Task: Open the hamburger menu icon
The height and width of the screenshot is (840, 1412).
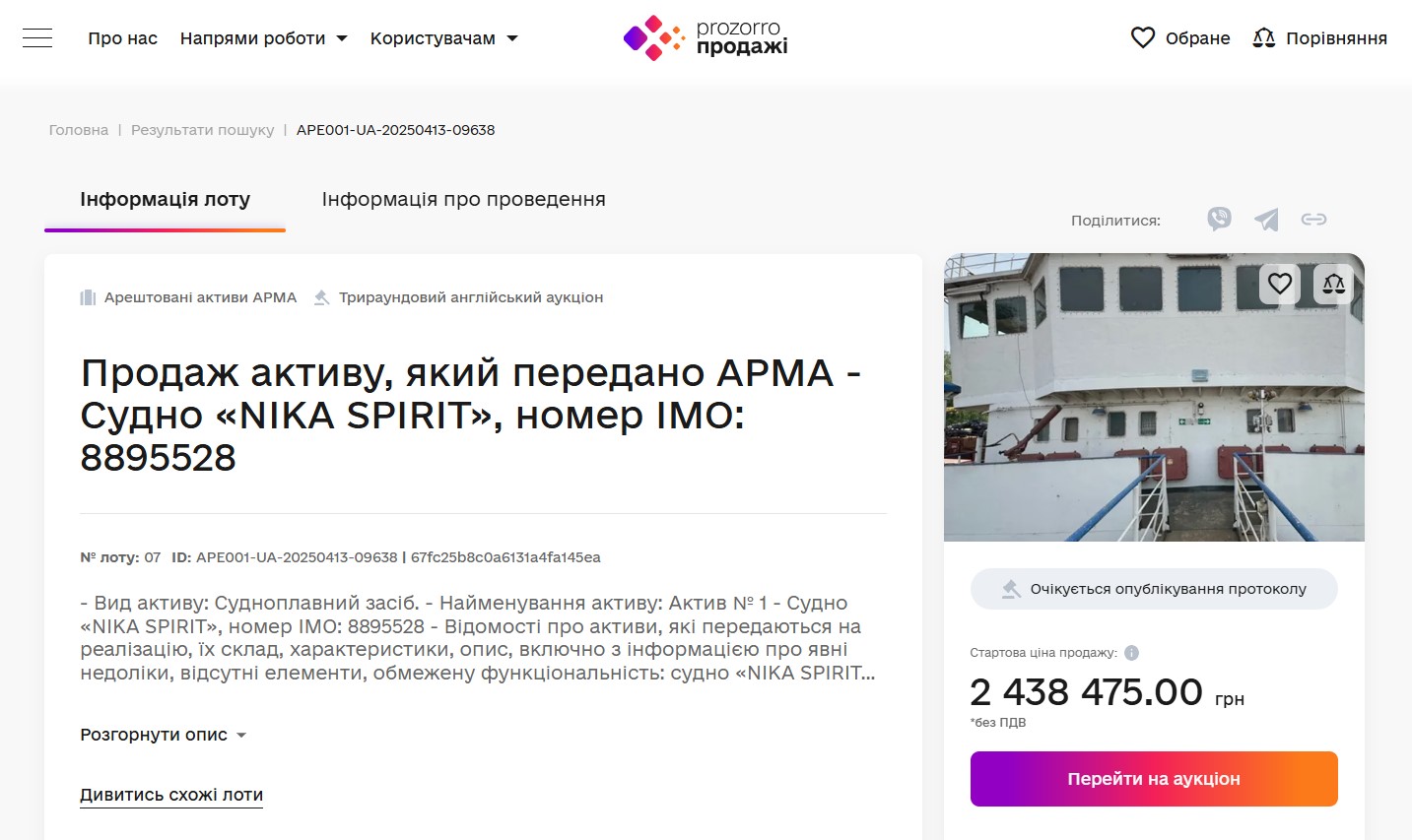Action: pyautogui.click(x=37, y=38)
